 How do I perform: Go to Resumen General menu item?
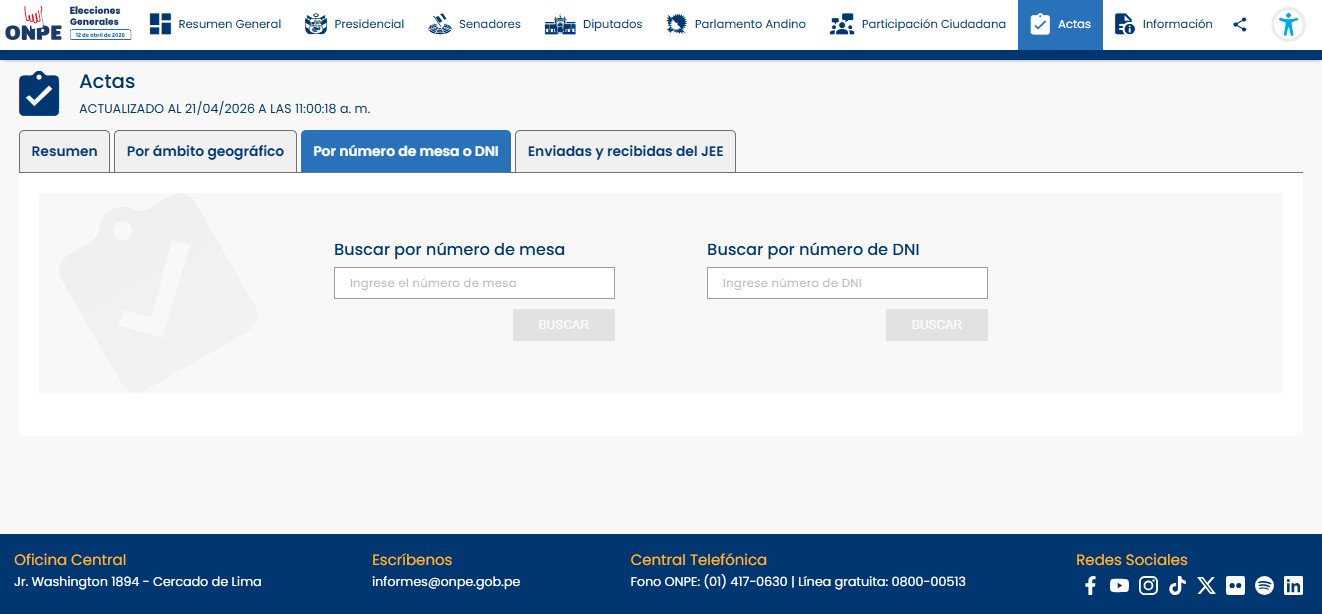215,25
